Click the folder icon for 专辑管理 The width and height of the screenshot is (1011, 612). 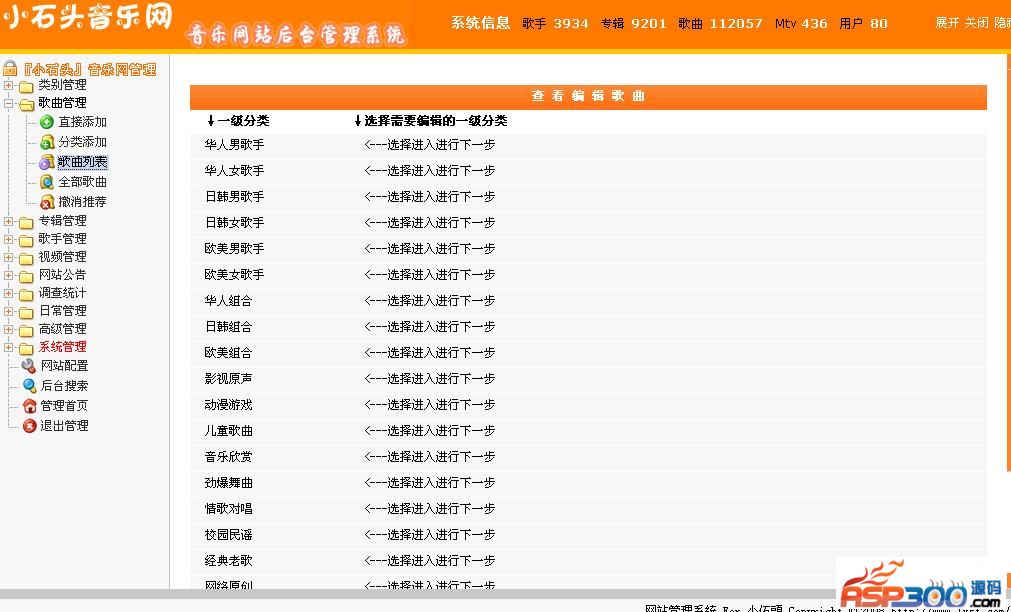(26, 222)
